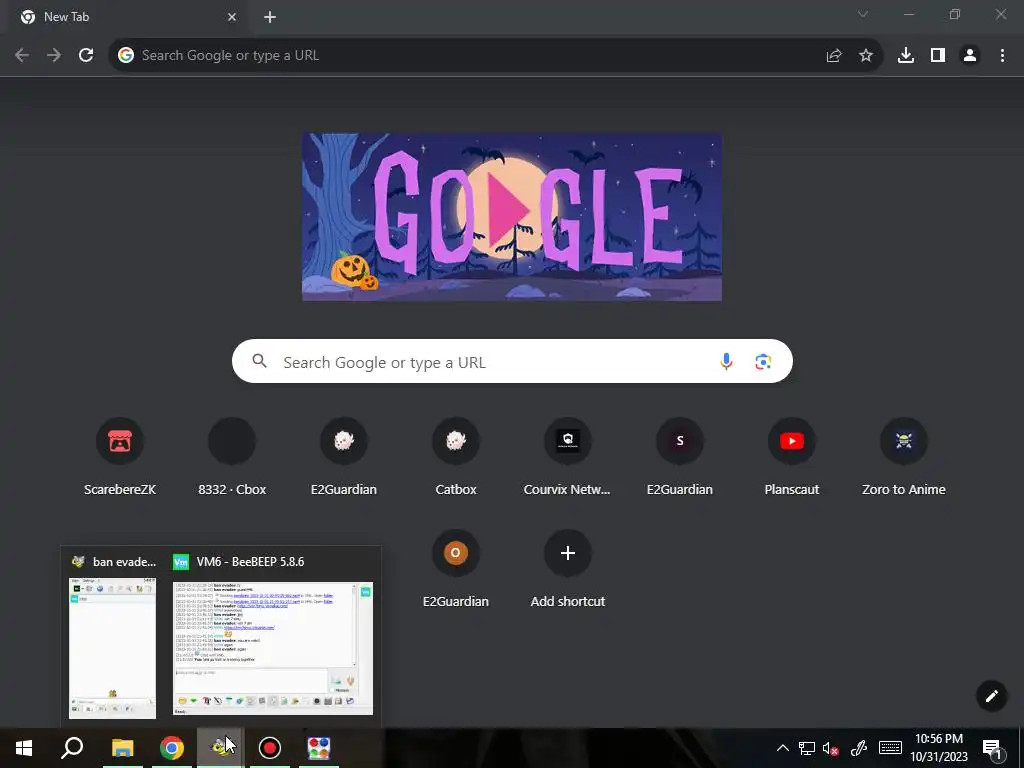This screenshot has width=1024, height=768.
Task: Open the notification center icon
Action: point(993,749)
